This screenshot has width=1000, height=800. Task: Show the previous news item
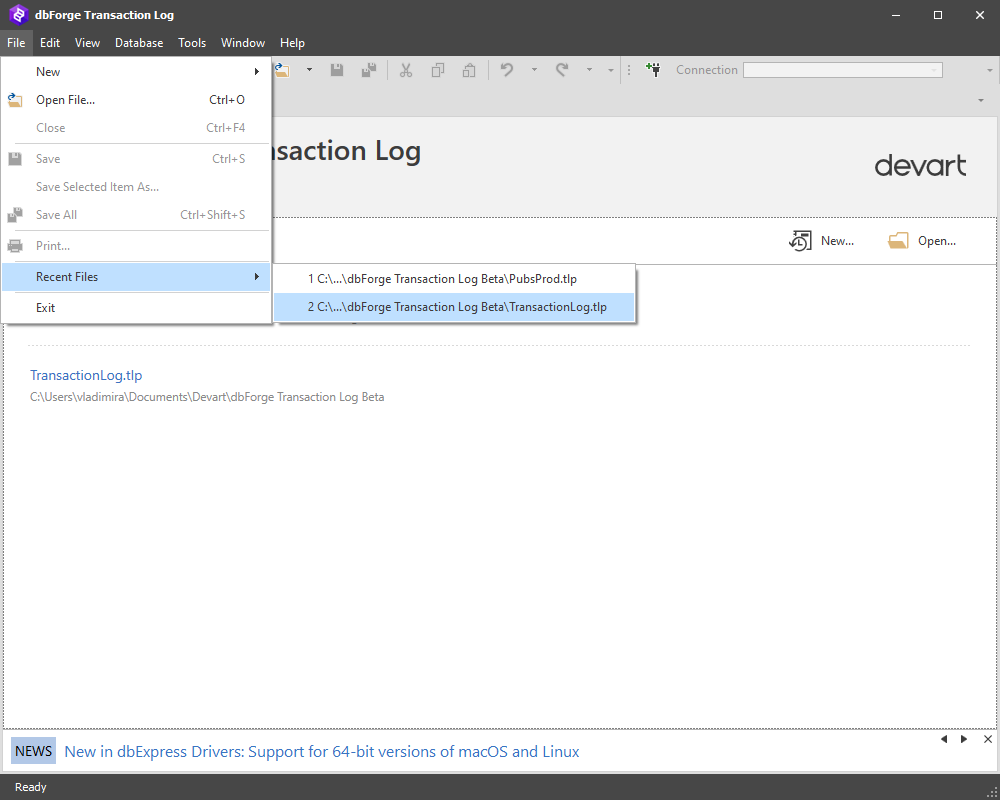point(944,739)
